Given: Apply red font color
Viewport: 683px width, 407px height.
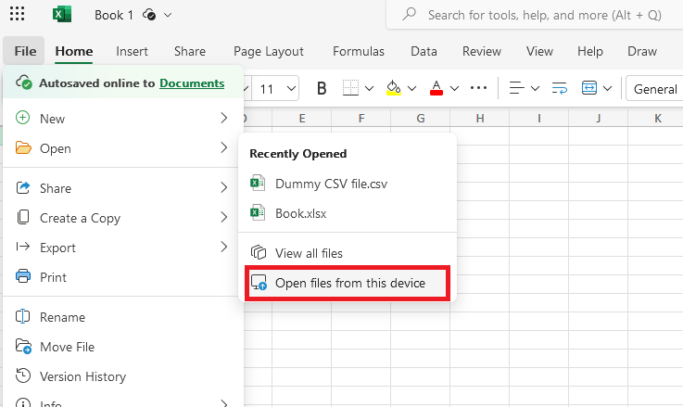Looking at the screenshot, I should click(436, 88).
